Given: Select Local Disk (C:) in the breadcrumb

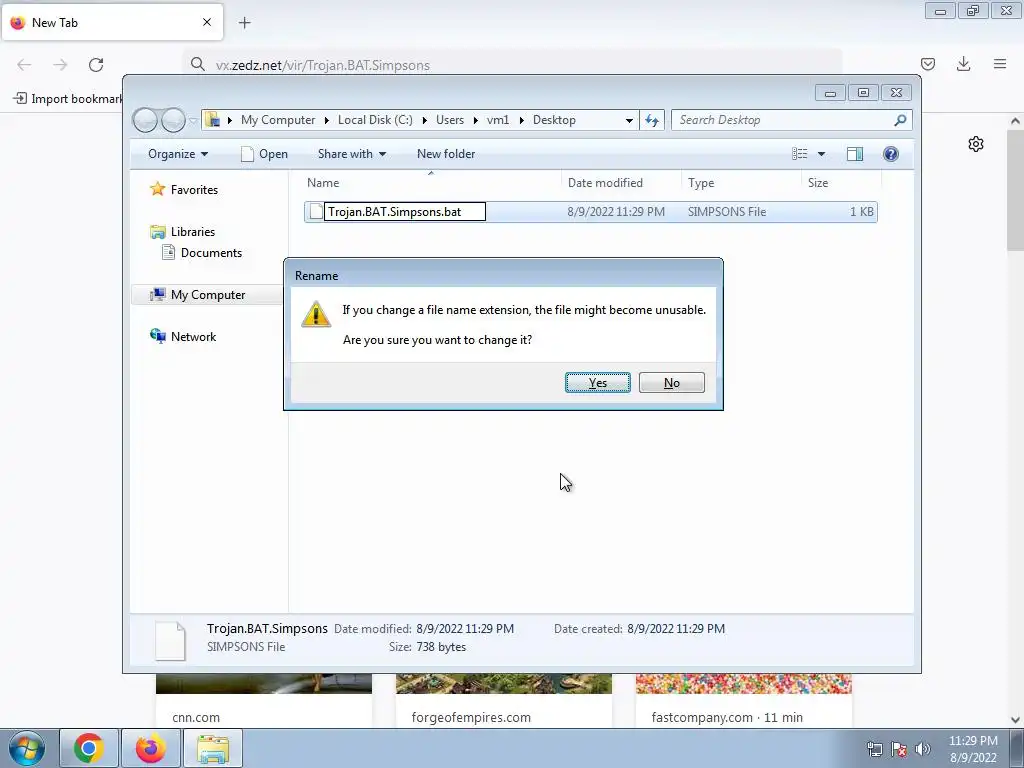Looking at the screenshot, I should [375, 120].
